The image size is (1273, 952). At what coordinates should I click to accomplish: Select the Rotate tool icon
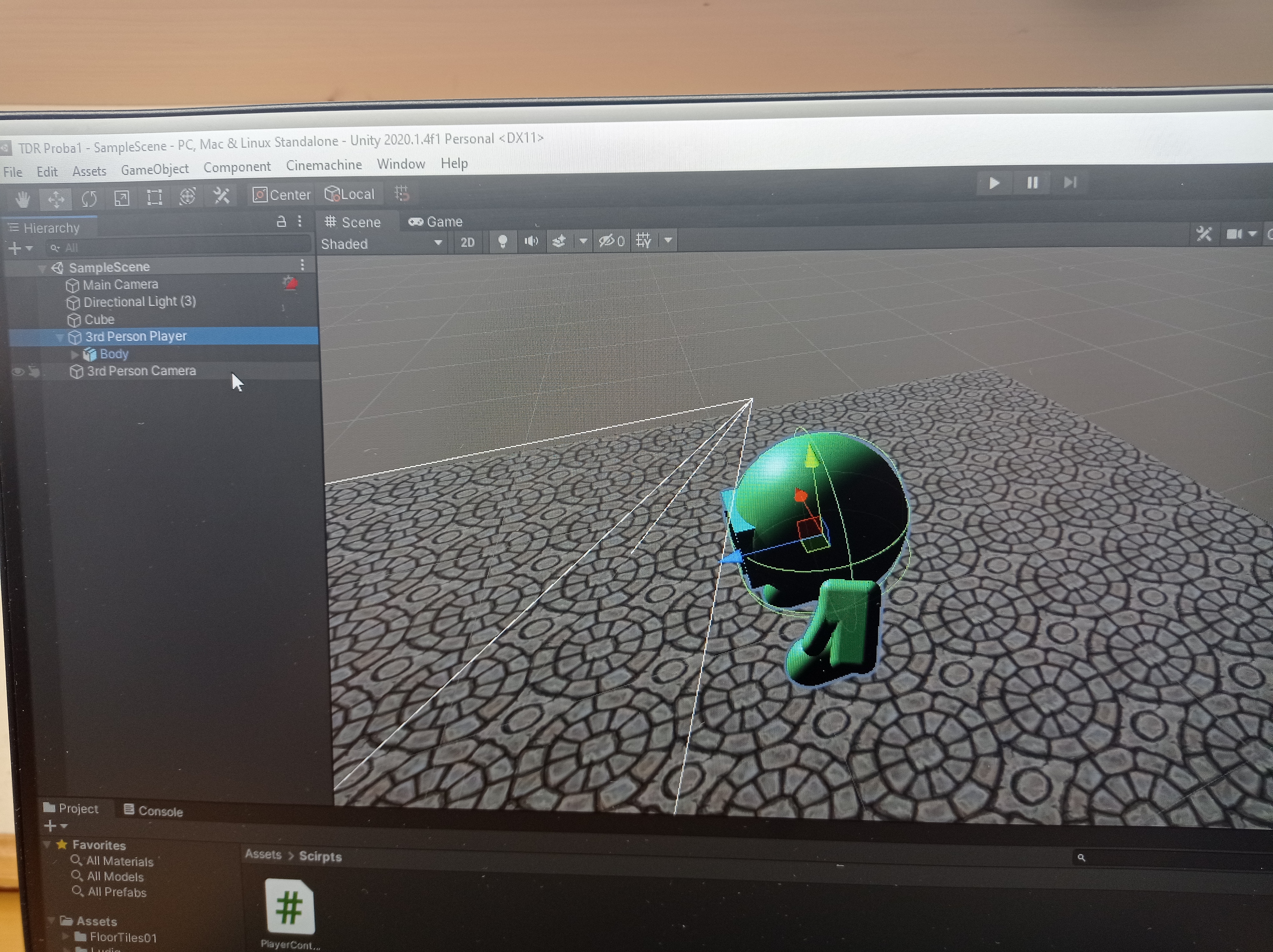(x=89, y=199)
